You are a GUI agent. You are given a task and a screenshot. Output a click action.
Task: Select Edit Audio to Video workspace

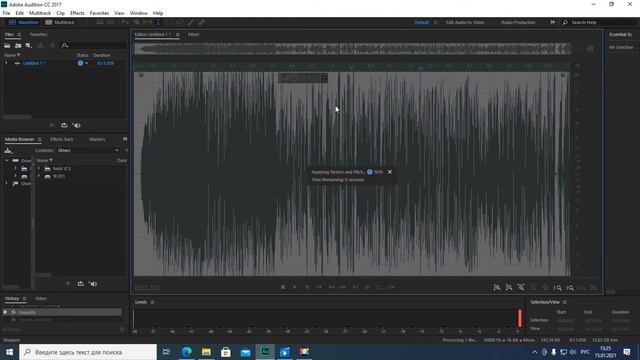tap(465, 22)
